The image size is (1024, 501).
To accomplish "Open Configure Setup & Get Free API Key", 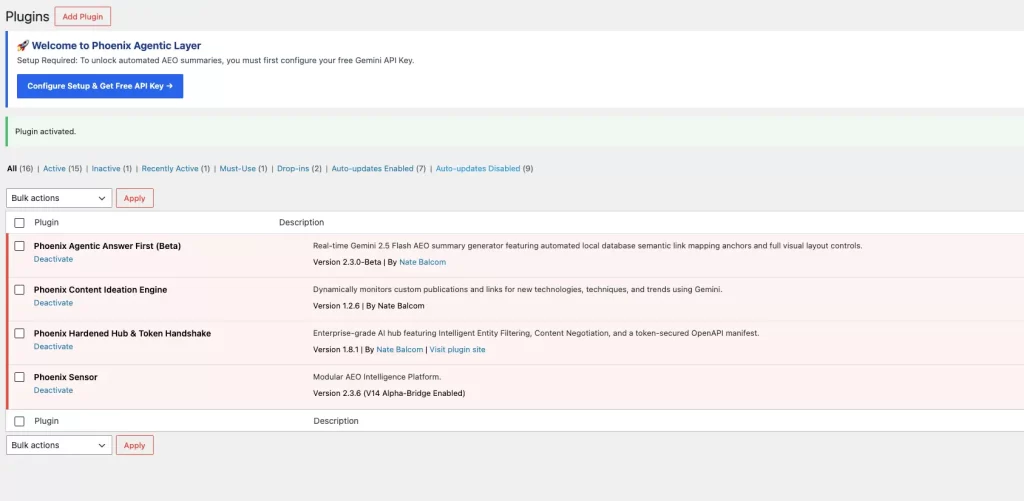I will (100, 86).
